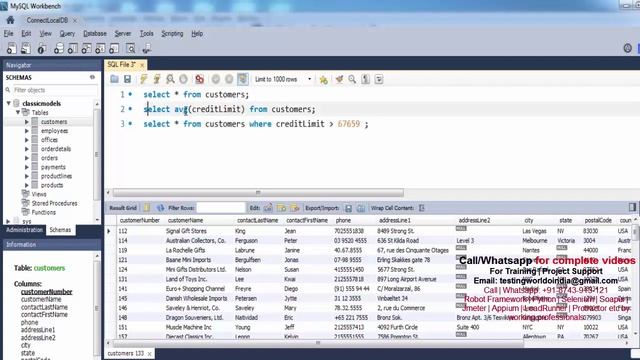Image resolution: width=640 pixels, height=360 pixels.
Task: Select the products table in navigator
Action: (52, 185)
